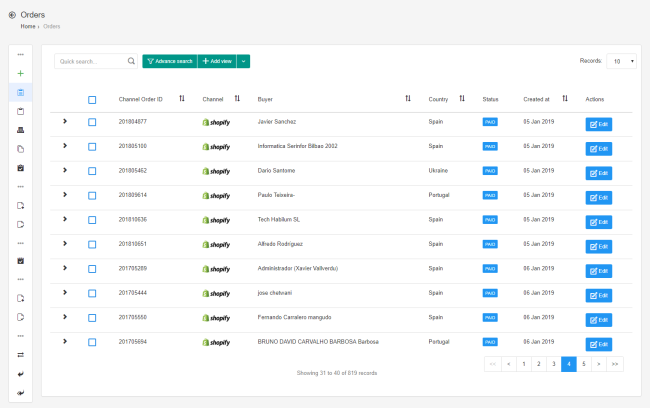Click the Created at sort arrows
This screenshot has height=408, width=650.
click(x=565, y=99)
